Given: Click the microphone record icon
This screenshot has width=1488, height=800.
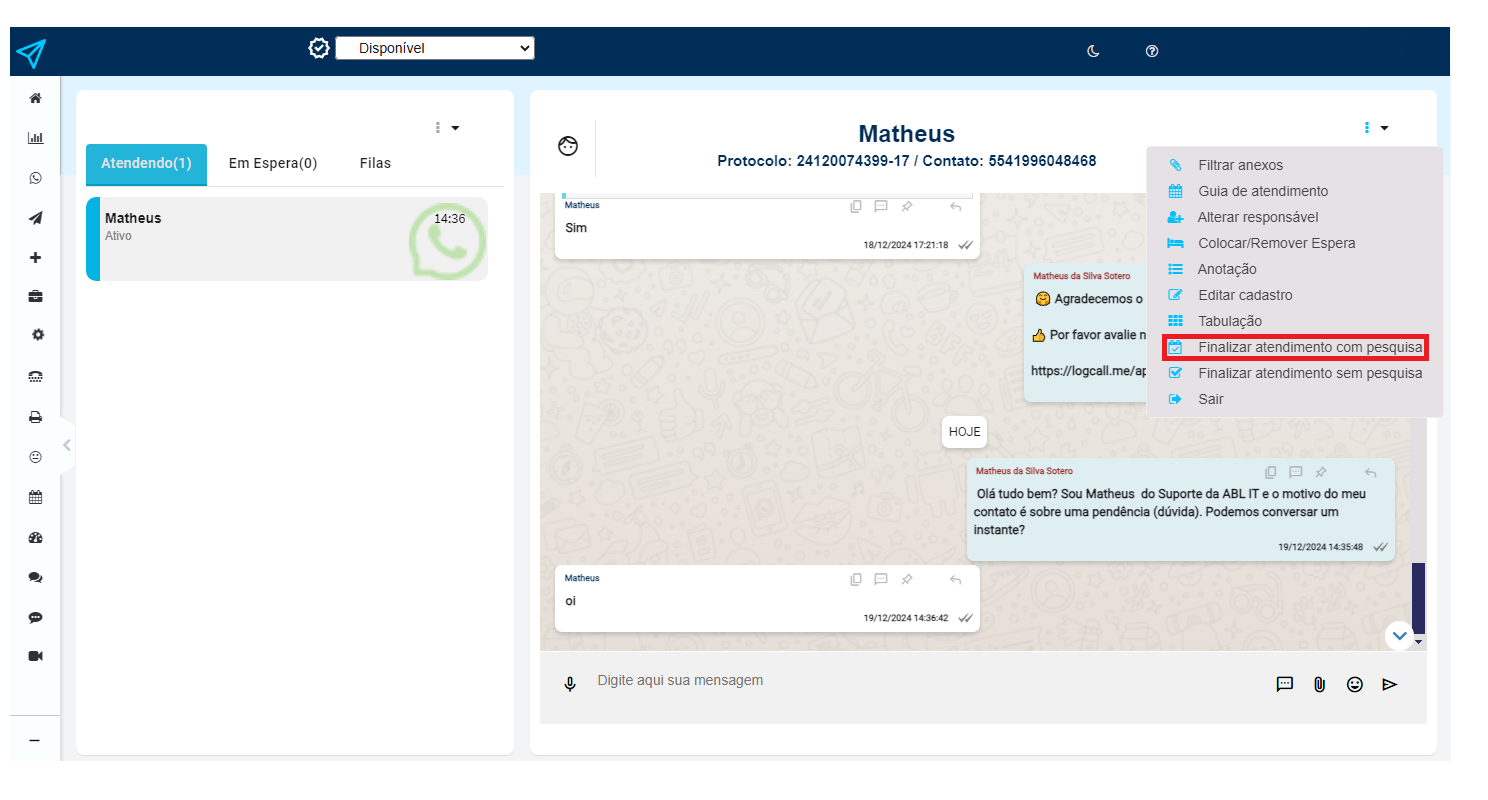Looking at the screenshot, I should coord(570,685).
